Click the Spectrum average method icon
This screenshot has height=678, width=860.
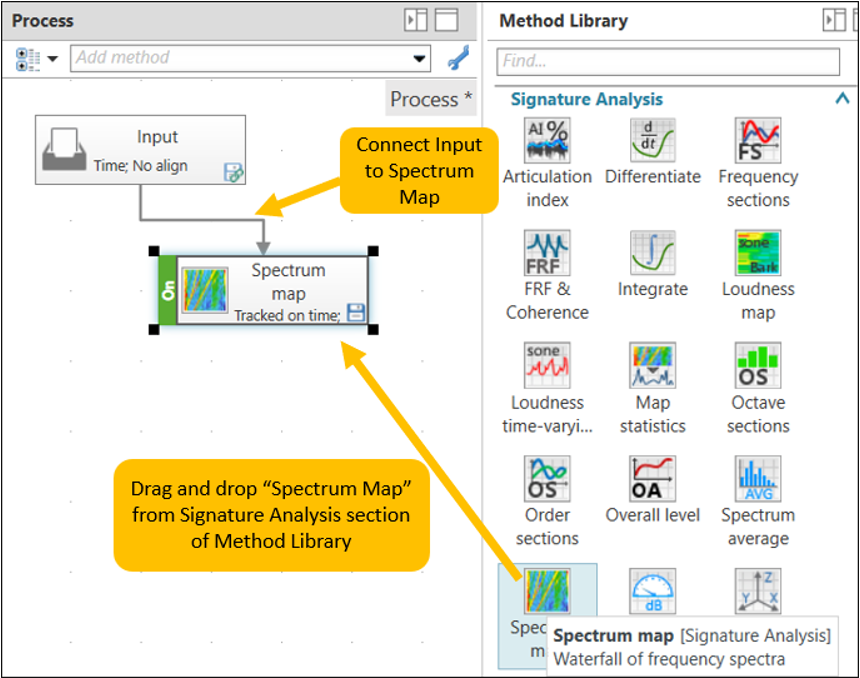(x=757, y=479)
